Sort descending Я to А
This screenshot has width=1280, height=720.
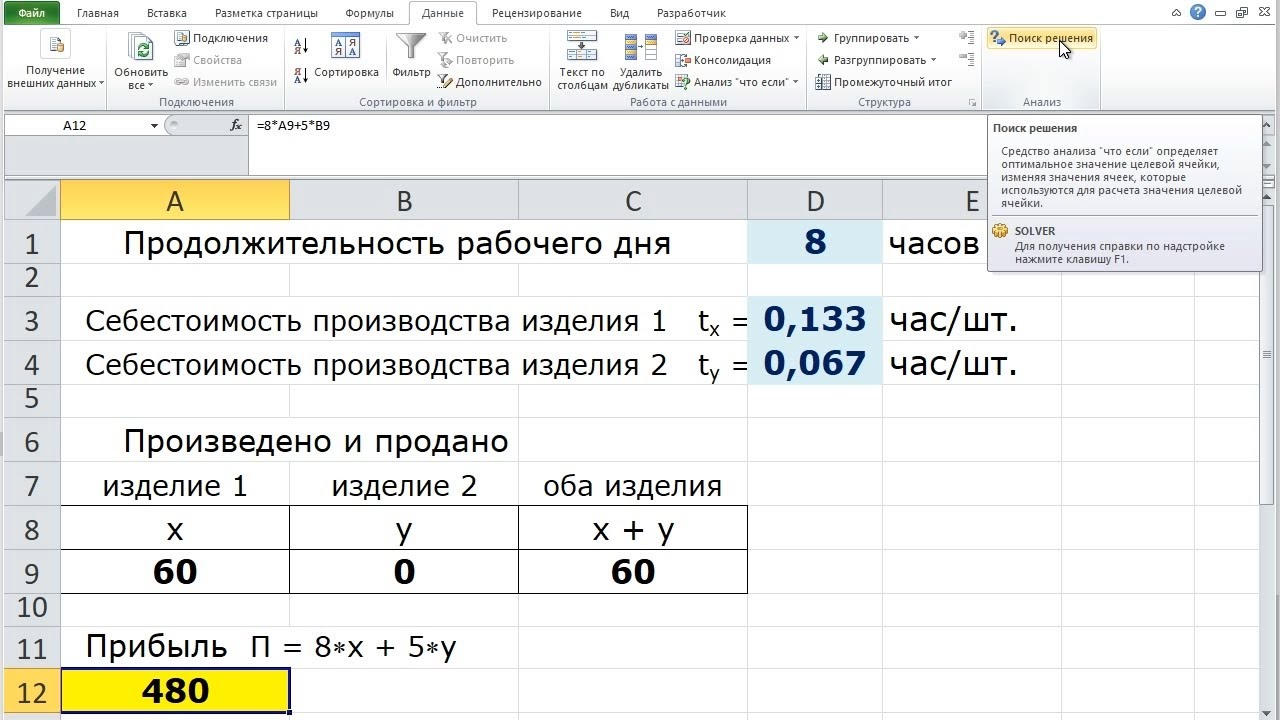[x=301, y=75]
